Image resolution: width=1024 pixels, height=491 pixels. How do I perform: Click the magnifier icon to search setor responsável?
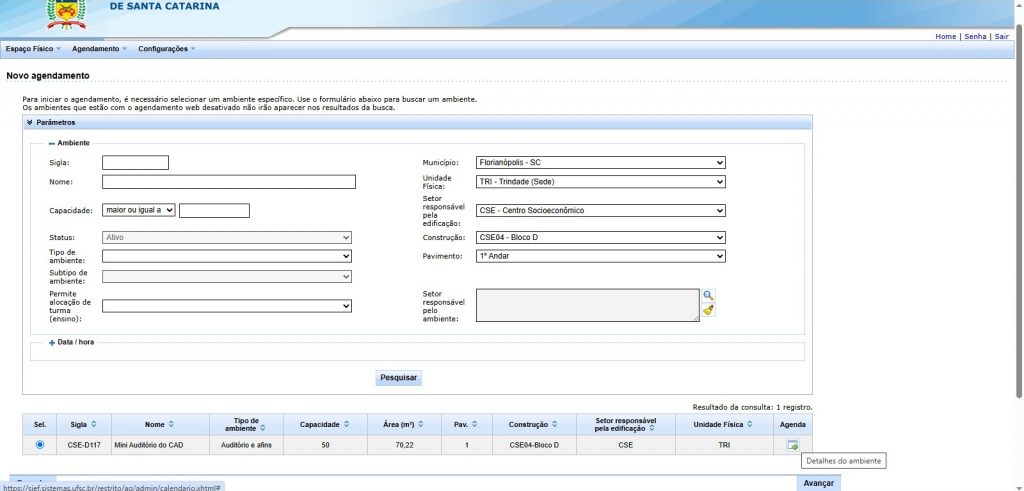tap(708, 295)
